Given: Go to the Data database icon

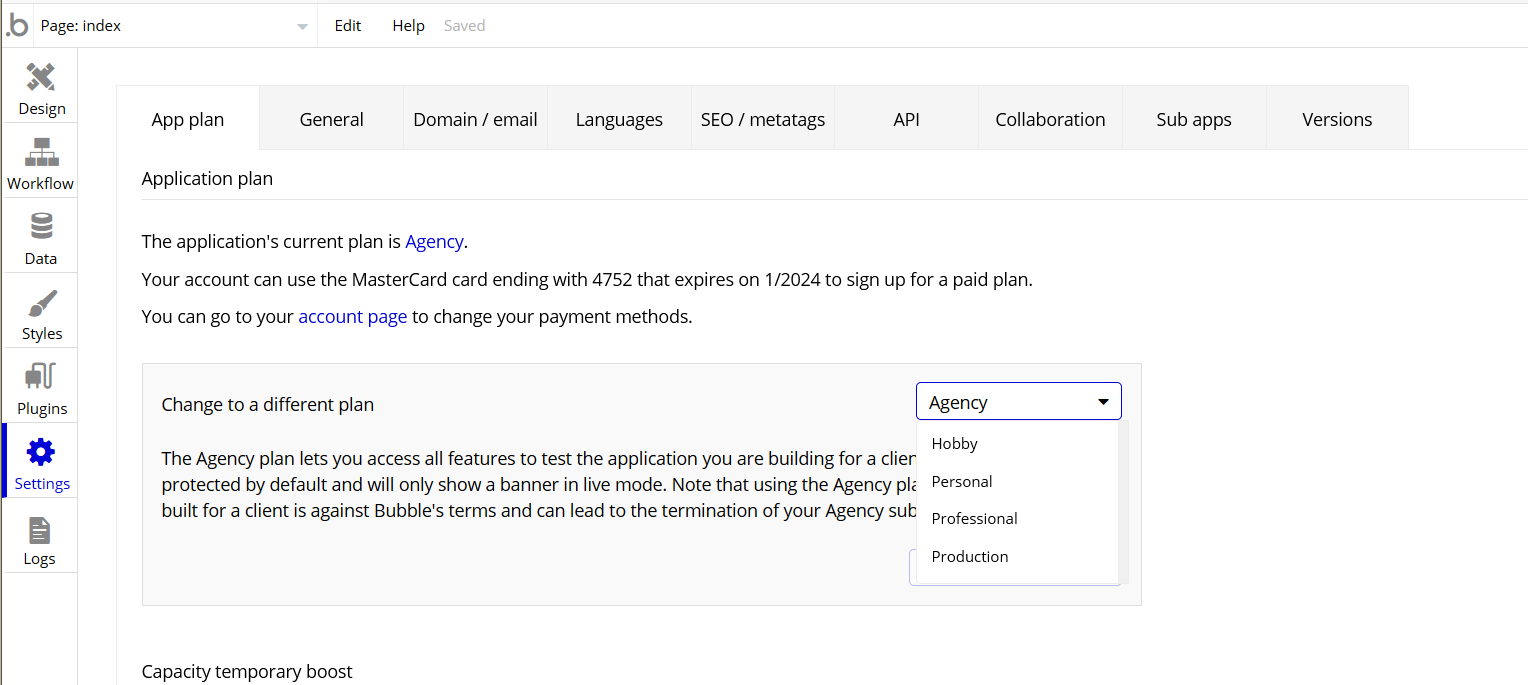Looking at the screenshot, I should point(41,227).
